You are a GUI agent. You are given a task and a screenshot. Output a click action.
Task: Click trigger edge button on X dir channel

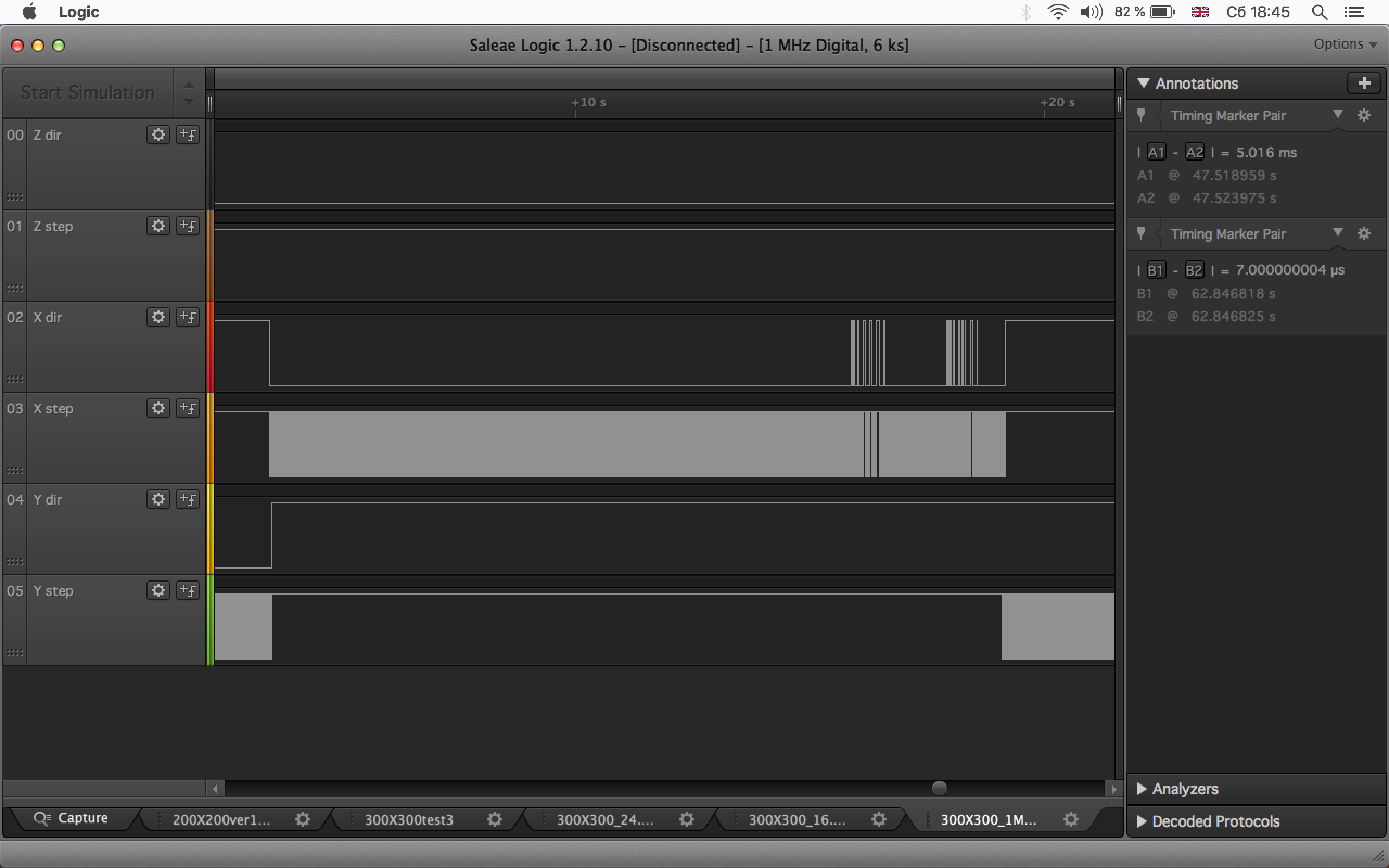pyautogui.click(x=188, y=317)
